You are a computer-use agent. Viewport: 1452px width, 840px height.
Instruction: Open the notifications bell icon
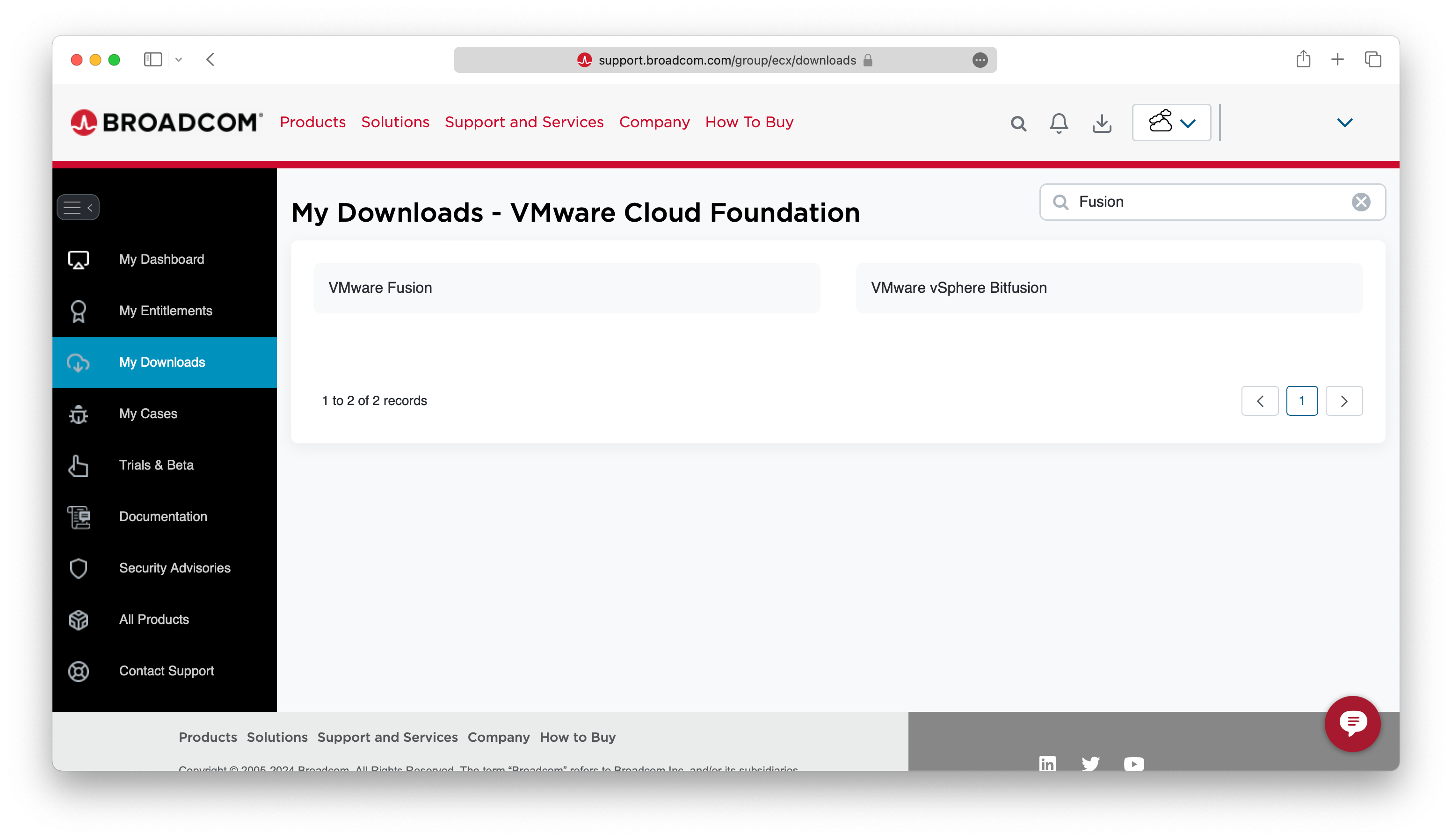click(1059, 123)
